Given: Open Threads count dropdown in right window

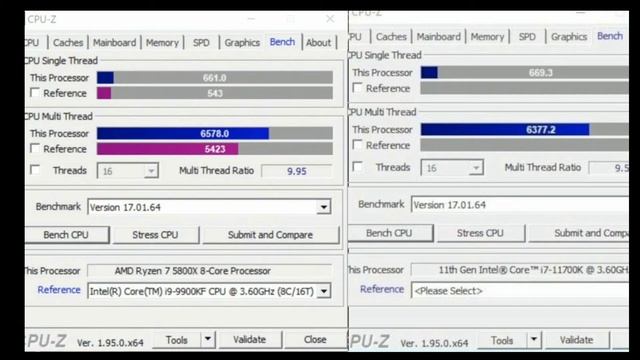Looking at the screenshot, I should coord(476,168).
